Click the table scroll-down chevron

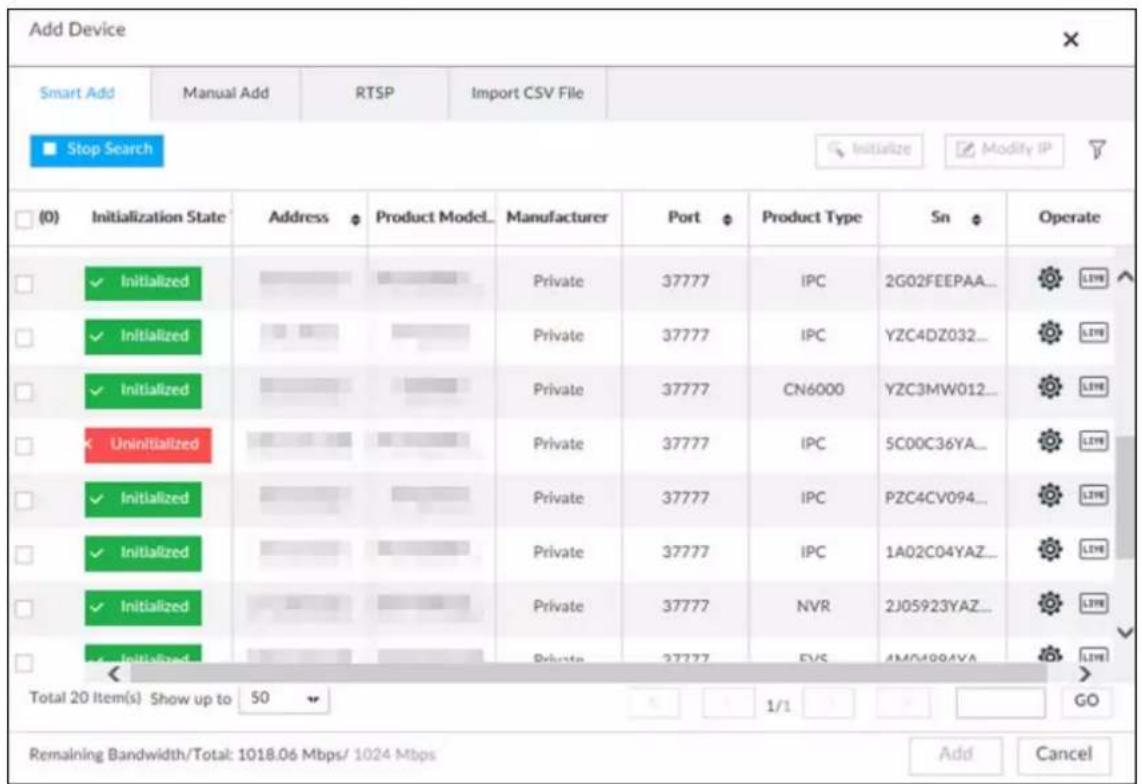pos(1125,632)
